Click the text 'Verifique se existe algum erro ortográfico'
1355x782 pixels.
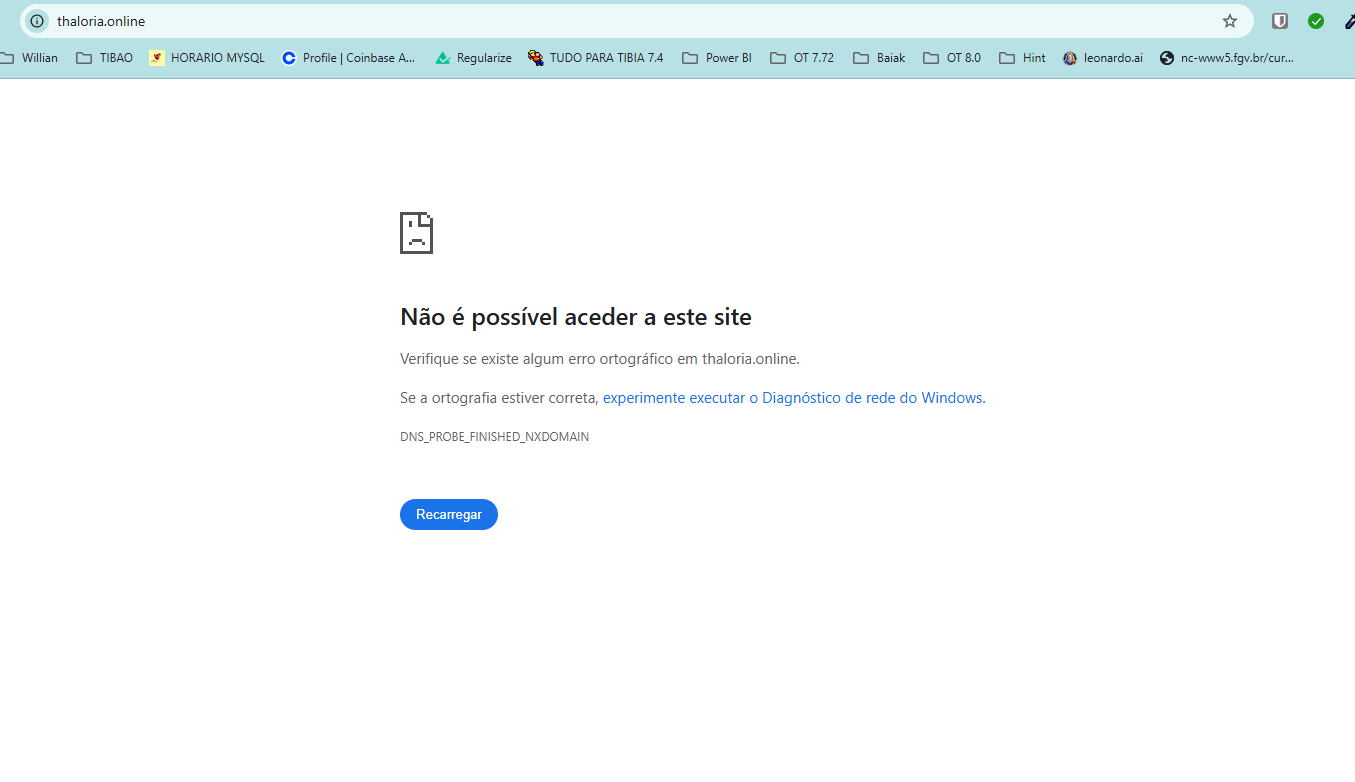[x=537, y=359]
